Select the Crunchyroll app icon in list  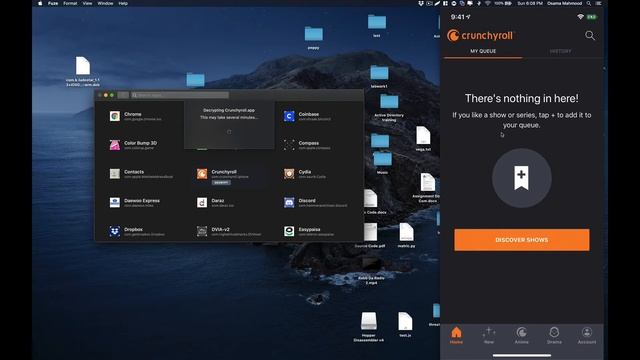point(202,174)
